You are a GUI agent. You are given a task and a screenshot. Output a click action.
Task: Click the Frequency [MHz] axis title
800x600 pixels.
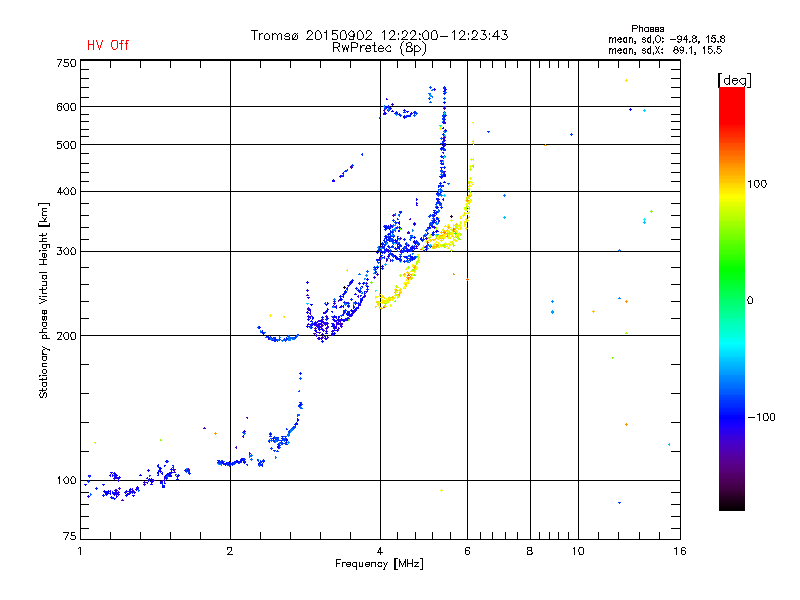click(379, 564)
